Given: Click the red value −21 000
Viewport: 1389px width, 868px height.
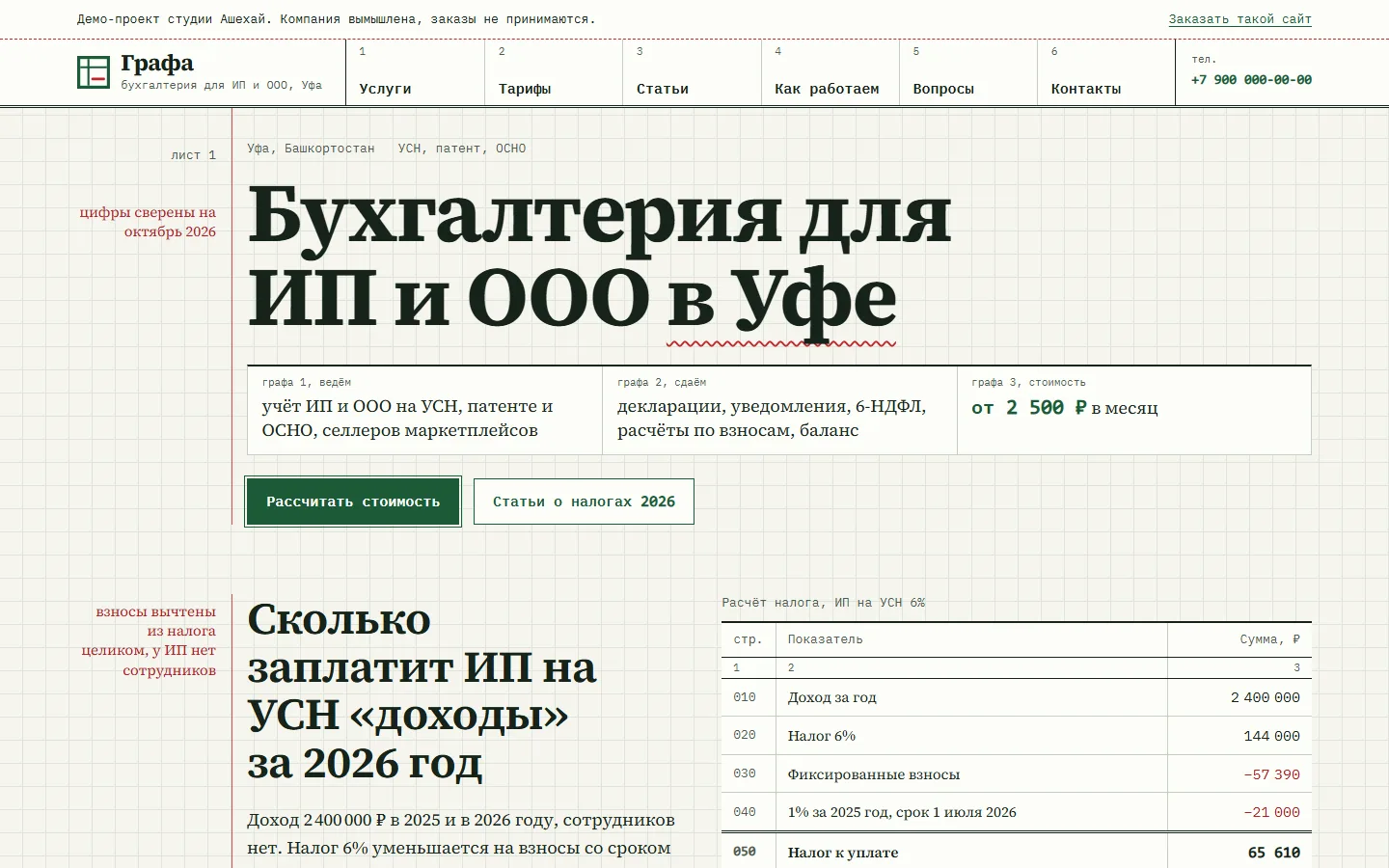Looking at the screenshot, I should [1271, 812].
